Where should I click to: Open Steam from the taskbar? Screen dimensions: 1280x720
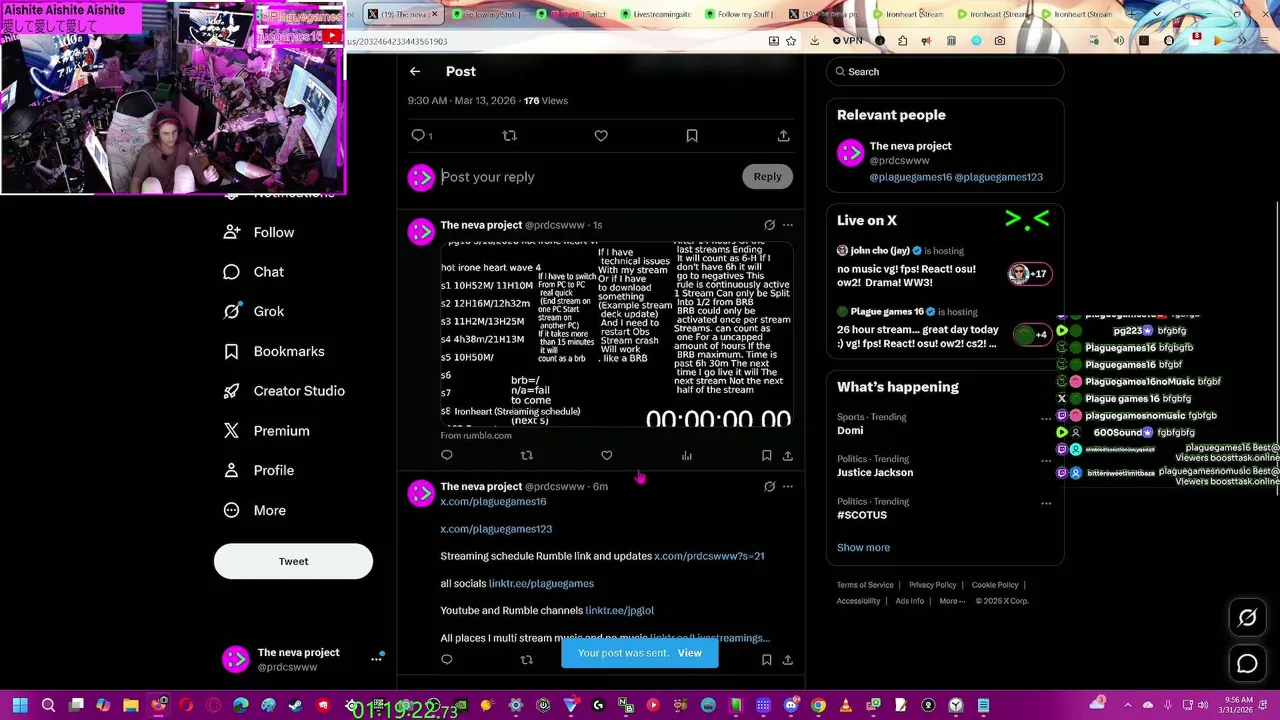(295, 706)
